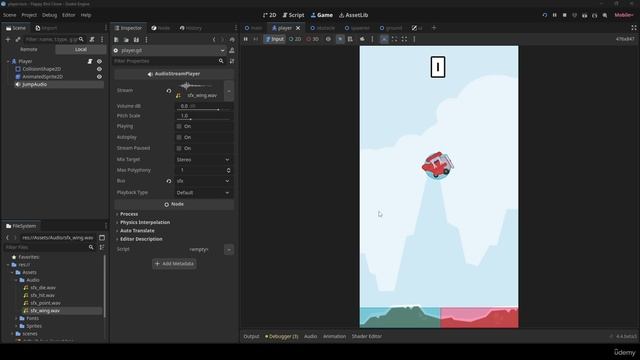Add a new node with the plus icon

coord(8,40)
